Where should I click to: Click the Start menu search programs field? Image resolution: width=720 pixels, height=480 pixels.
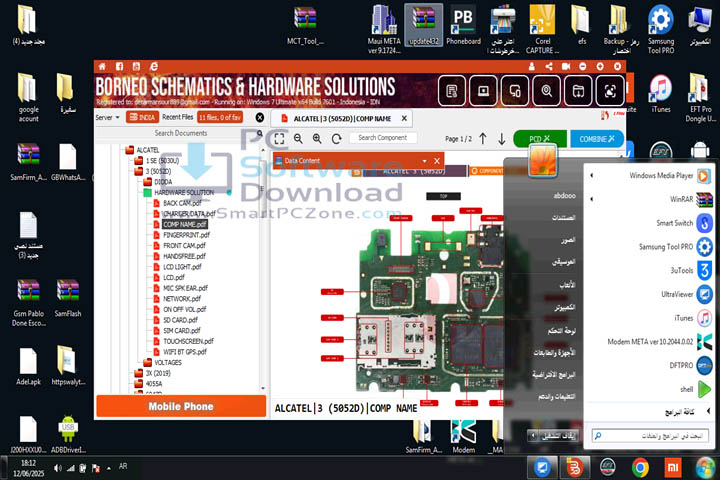[650, 435]
